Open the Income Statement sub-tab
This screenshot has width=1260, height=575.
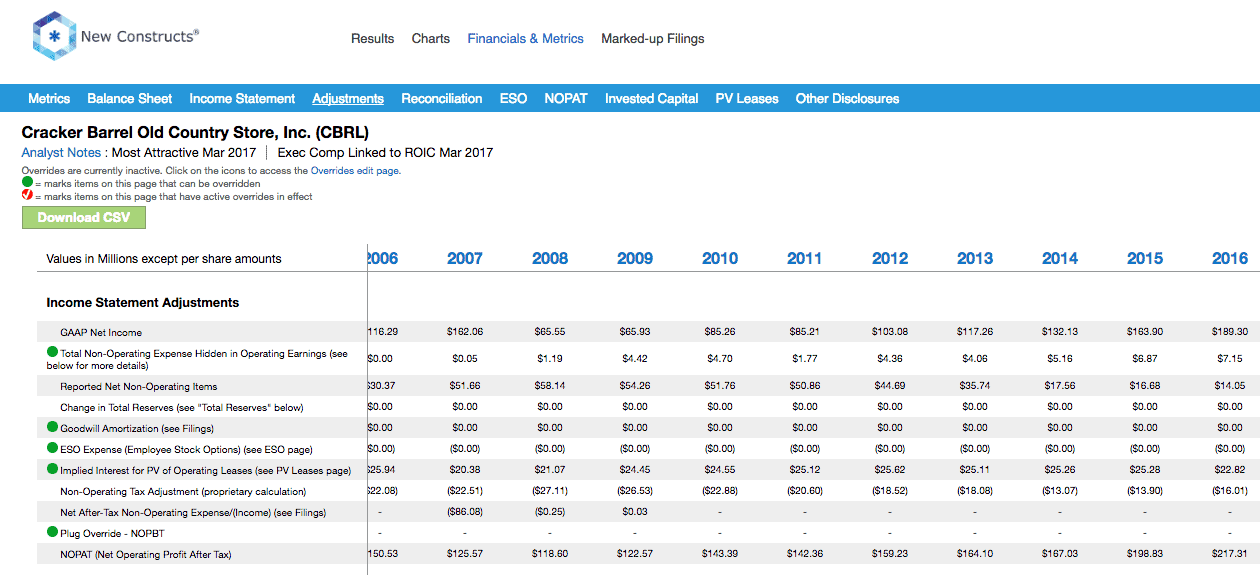pyautogui.click(x=242, y=98)
